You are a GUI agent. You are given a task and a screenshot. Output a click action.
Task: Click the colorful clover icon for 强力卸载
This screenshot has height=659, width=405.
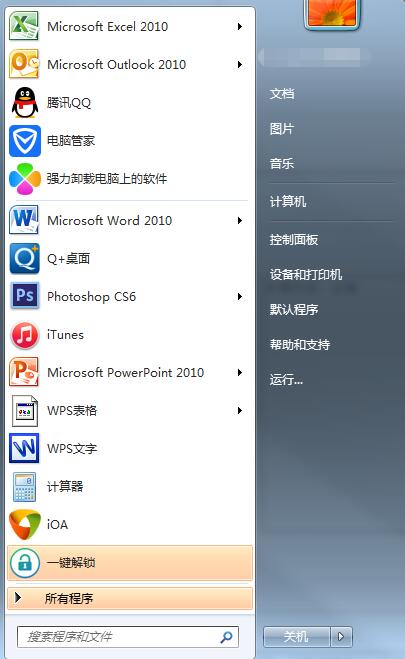(25, 179)
